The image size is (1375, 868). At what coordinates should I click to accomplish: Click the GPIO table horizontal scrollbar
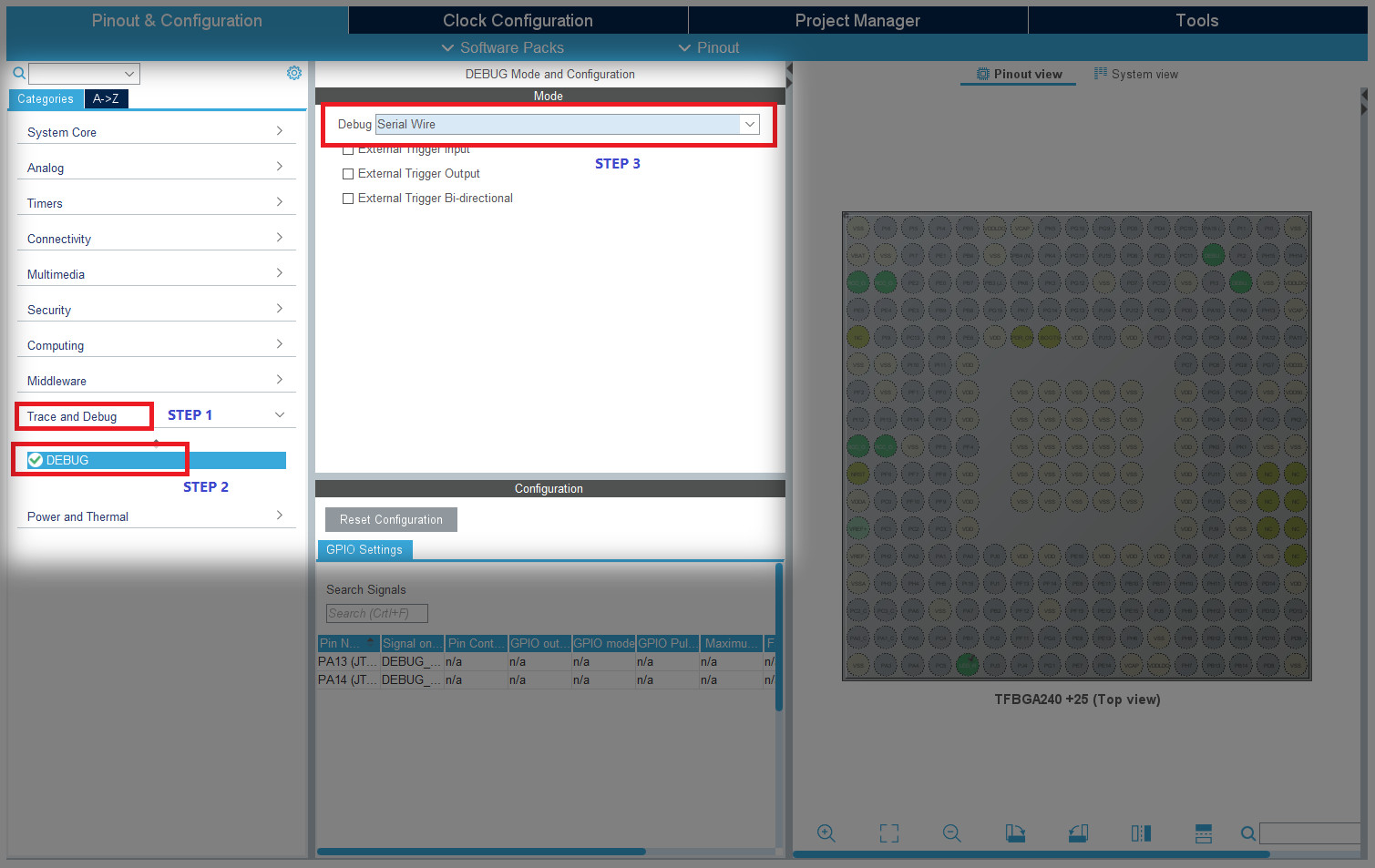click(481, 852)
